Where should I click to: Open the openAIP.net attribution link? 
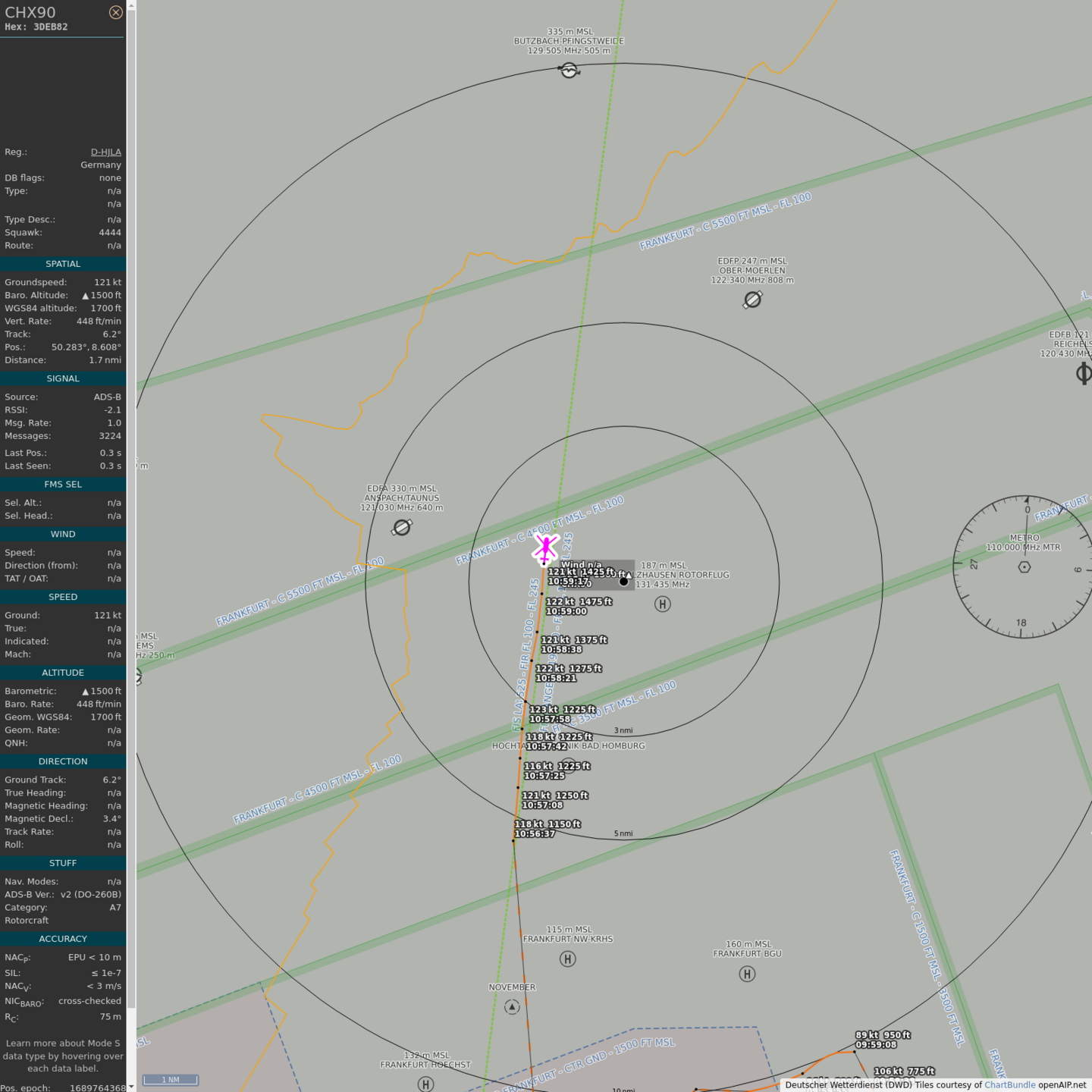click(1062, 1085)
